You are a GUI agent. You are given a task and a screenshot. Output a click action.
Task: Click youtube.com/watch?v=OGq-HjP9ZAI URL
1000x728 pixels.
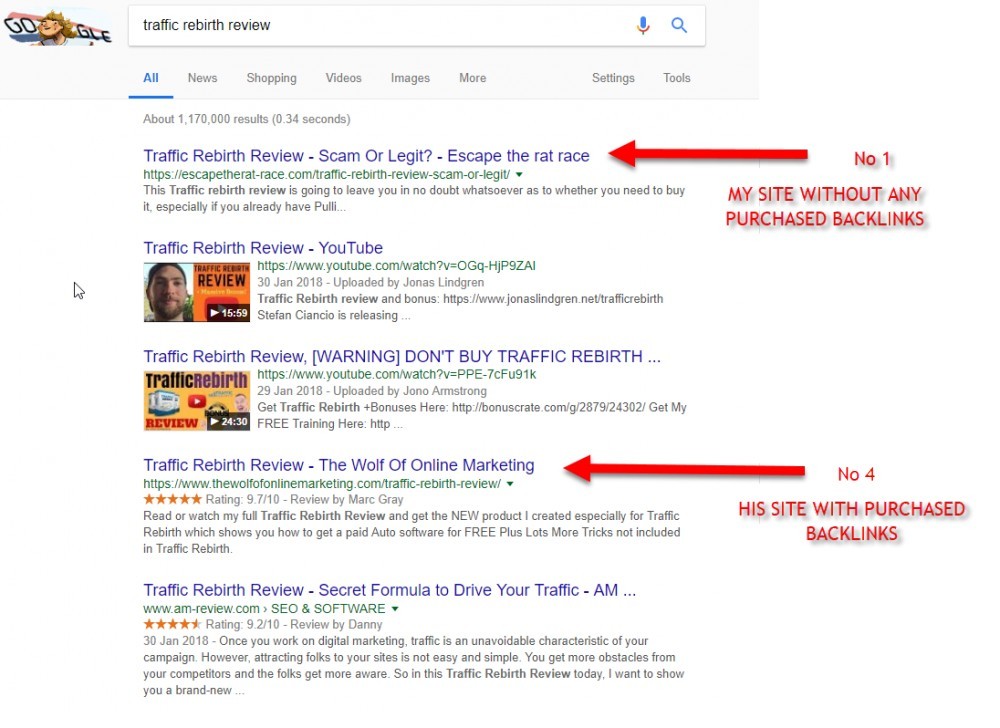[396, 266]
